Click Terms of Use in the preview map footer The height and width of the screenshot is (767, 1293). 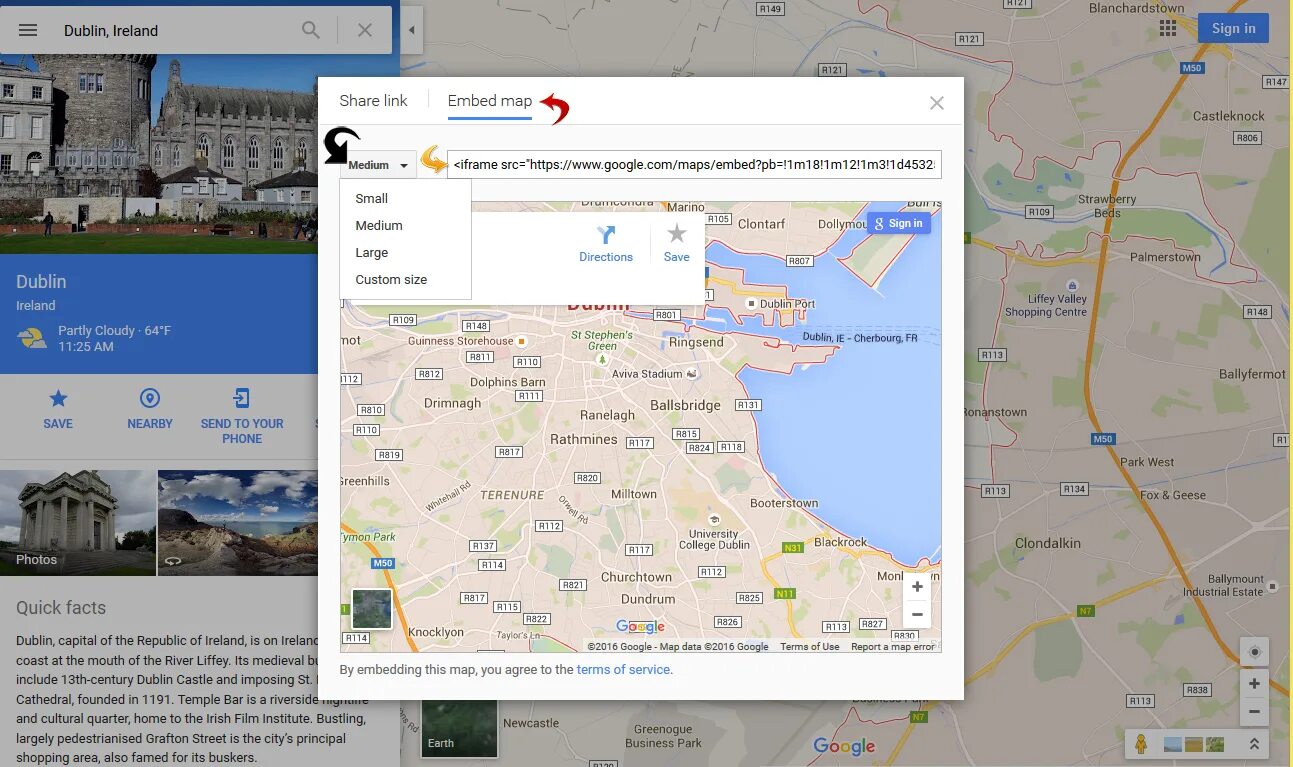[810, 647]
